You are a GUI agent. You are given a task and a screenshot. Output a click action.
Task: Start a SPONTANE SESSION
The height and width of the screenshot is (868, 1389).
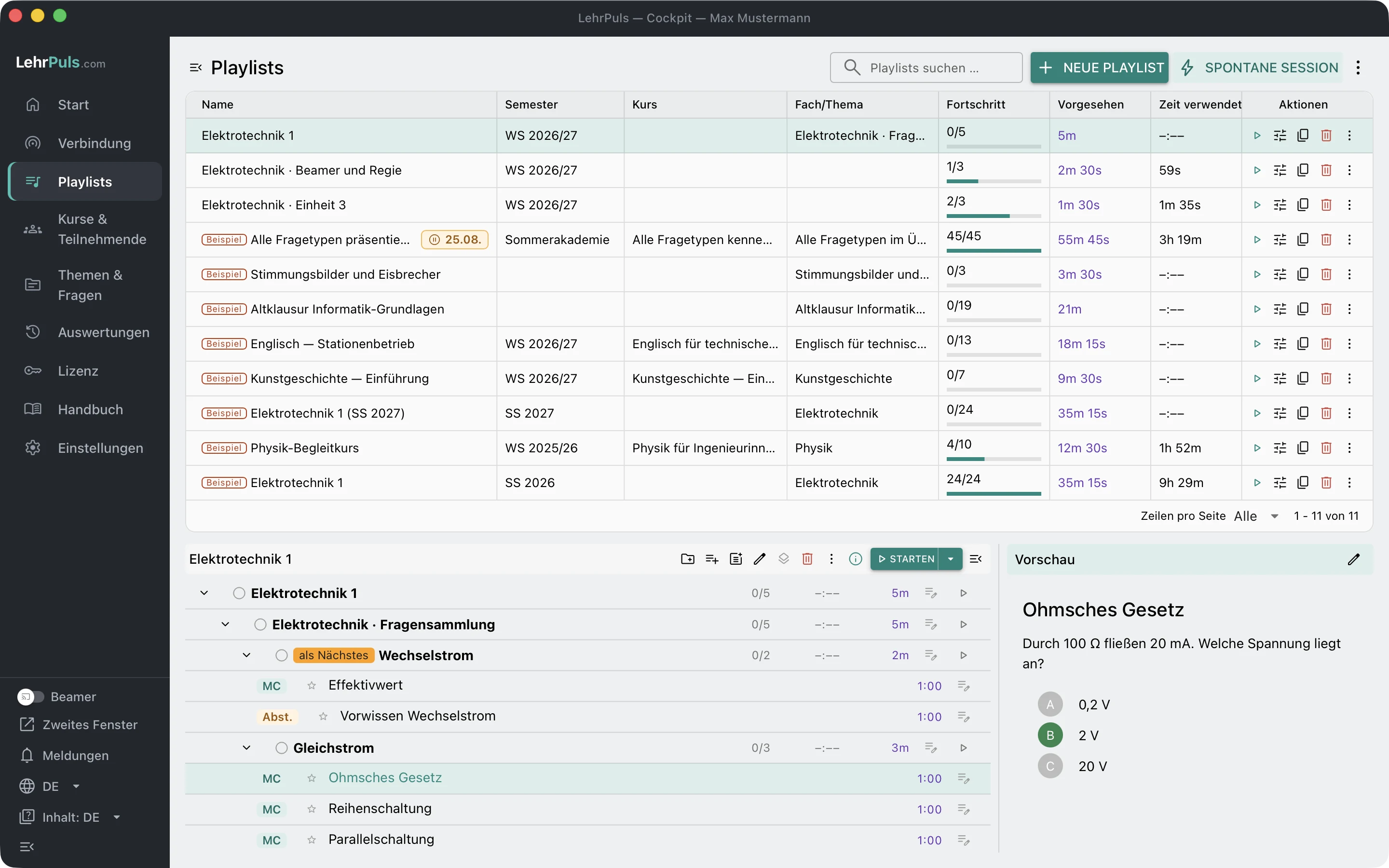click(1259, 68)
